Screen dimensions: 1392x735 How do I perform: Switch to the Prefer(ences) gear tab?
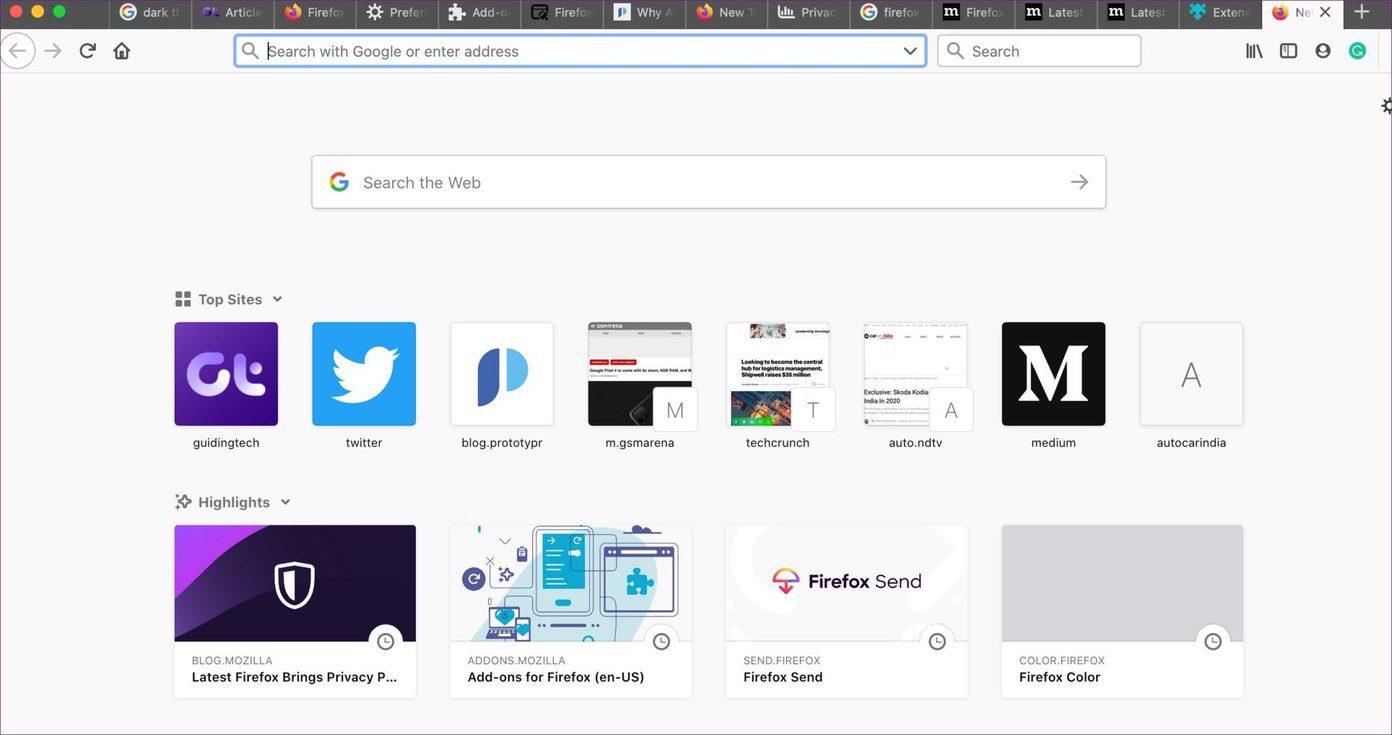click(x=398, y=13)
